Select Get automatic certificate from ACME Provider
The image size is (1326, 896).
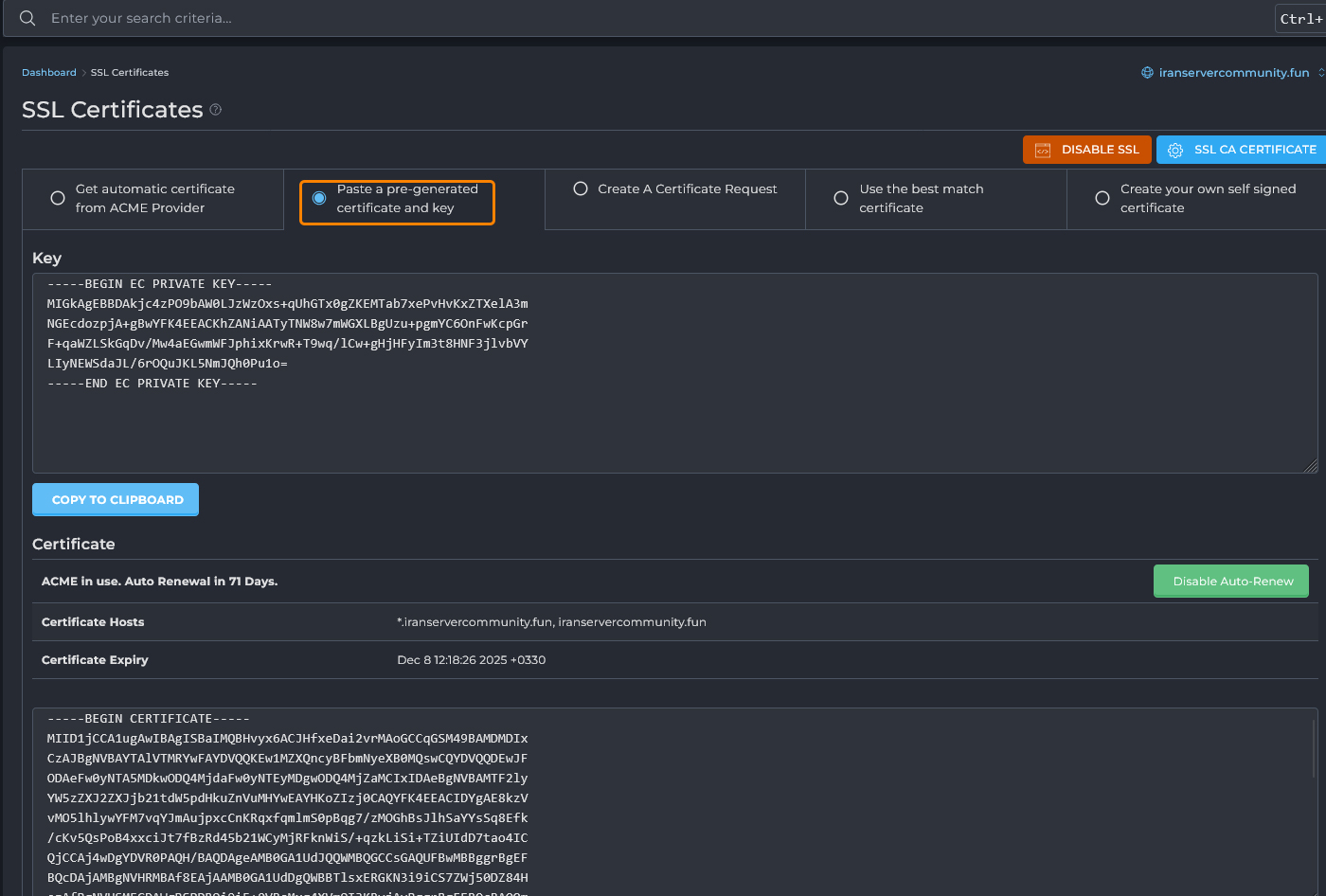(57, 198)
